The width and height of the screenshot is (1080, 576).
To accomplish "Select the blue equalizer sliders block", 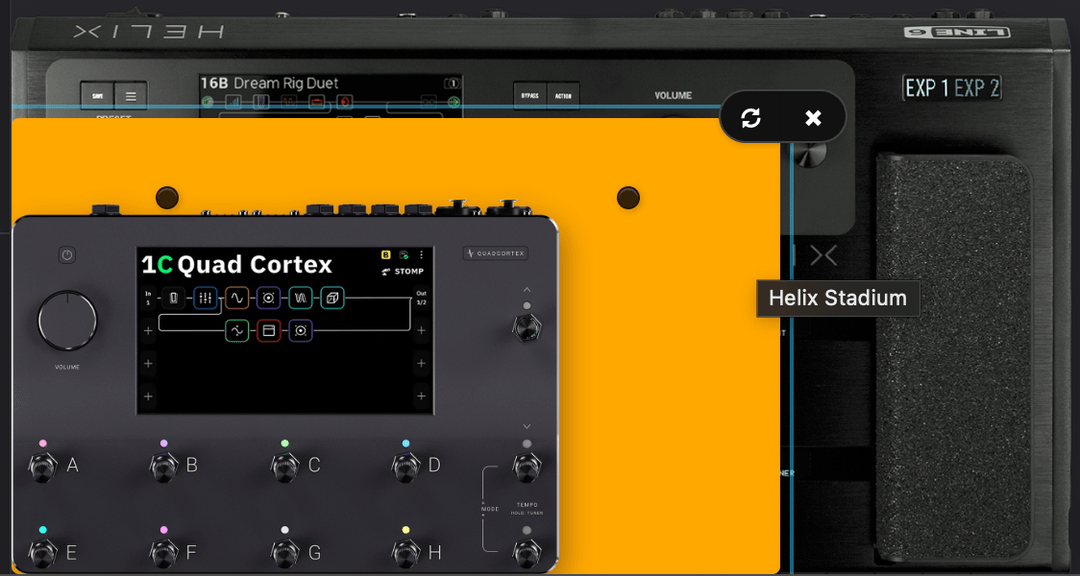I will 205,298.
